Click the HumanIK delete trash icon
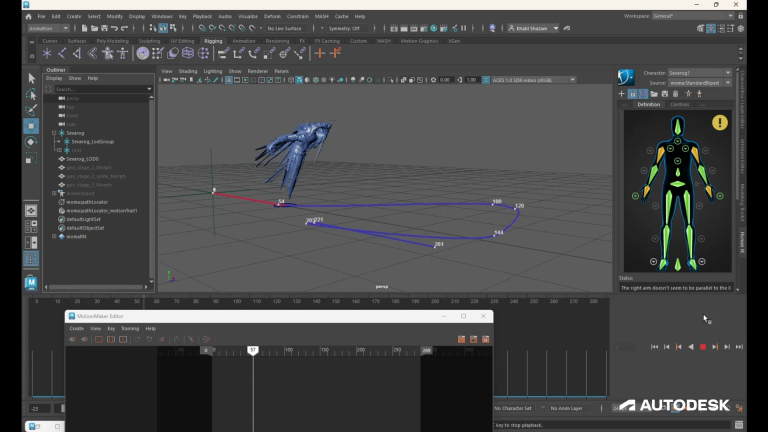Screen dimensions: 768x432 point(675,94)
